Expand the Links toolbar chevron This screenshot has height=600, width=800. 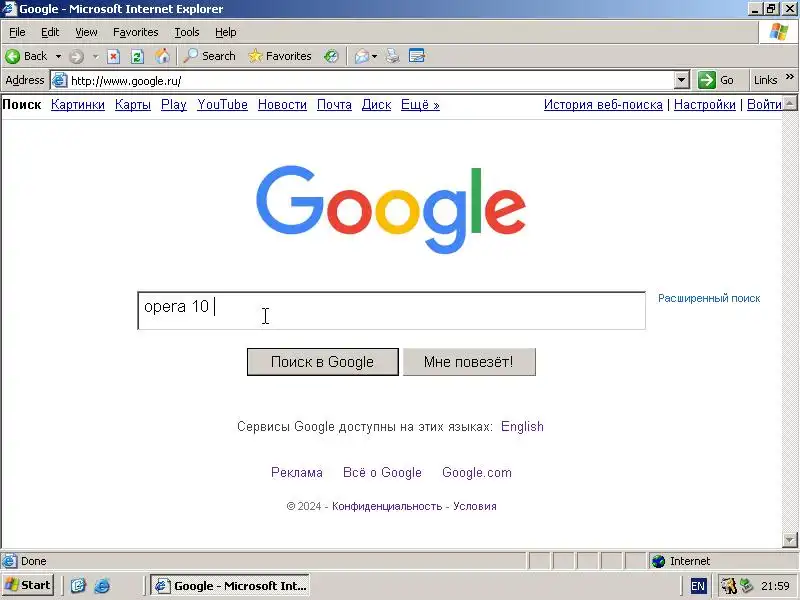[x=789, y=78]
